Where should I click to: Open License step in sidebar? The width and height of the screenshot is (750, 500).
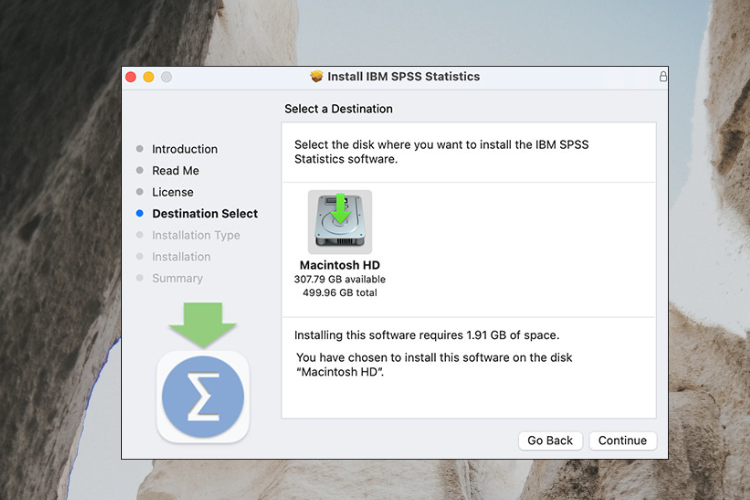[173, 192]
